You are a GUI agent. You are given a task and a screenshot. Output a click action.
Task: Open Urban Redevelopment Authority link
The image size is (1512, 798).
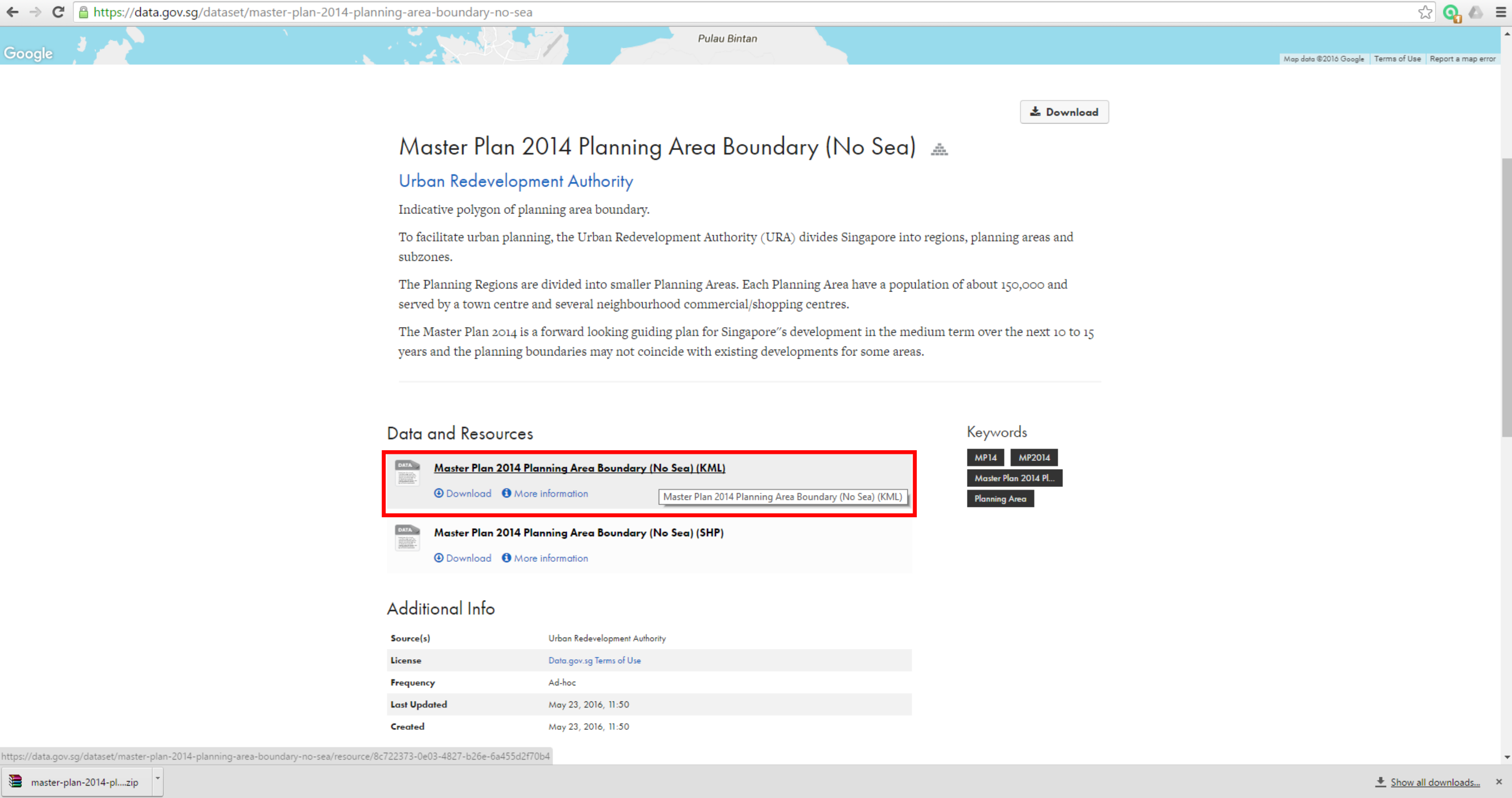coord(515,181)
